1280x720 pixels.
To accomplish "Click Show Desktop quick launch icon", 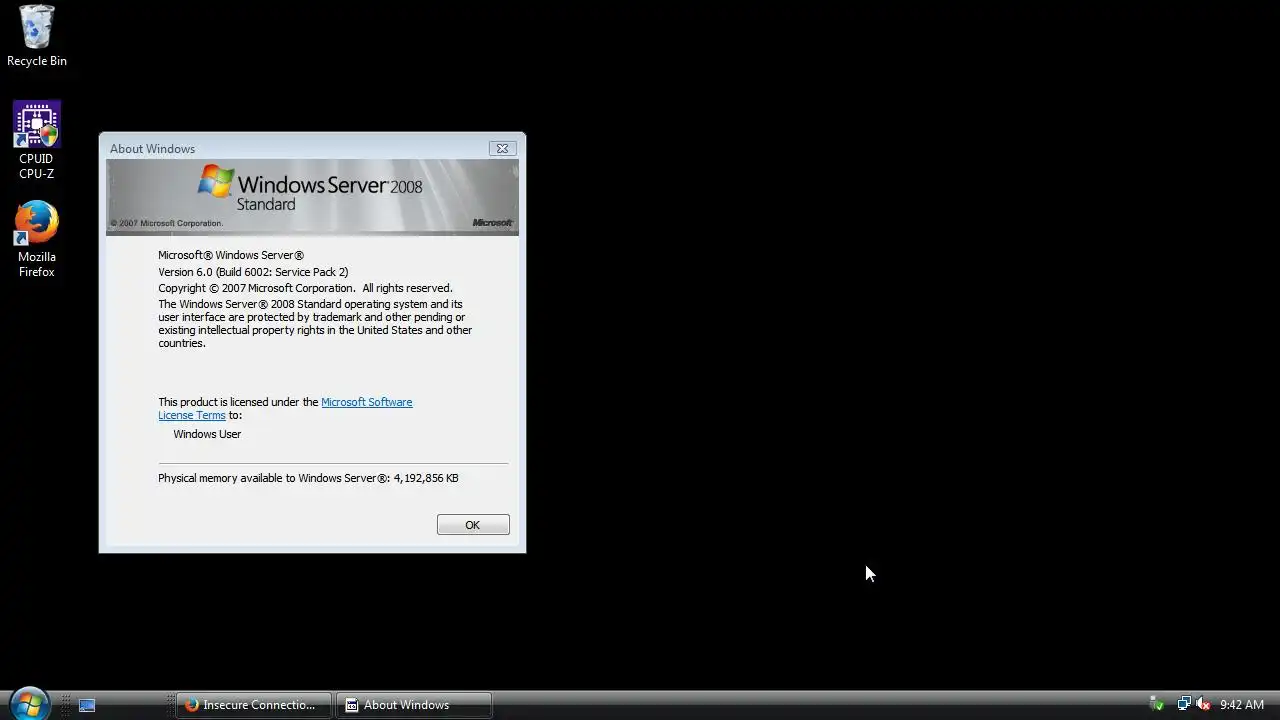I will (x=87, y=705).
